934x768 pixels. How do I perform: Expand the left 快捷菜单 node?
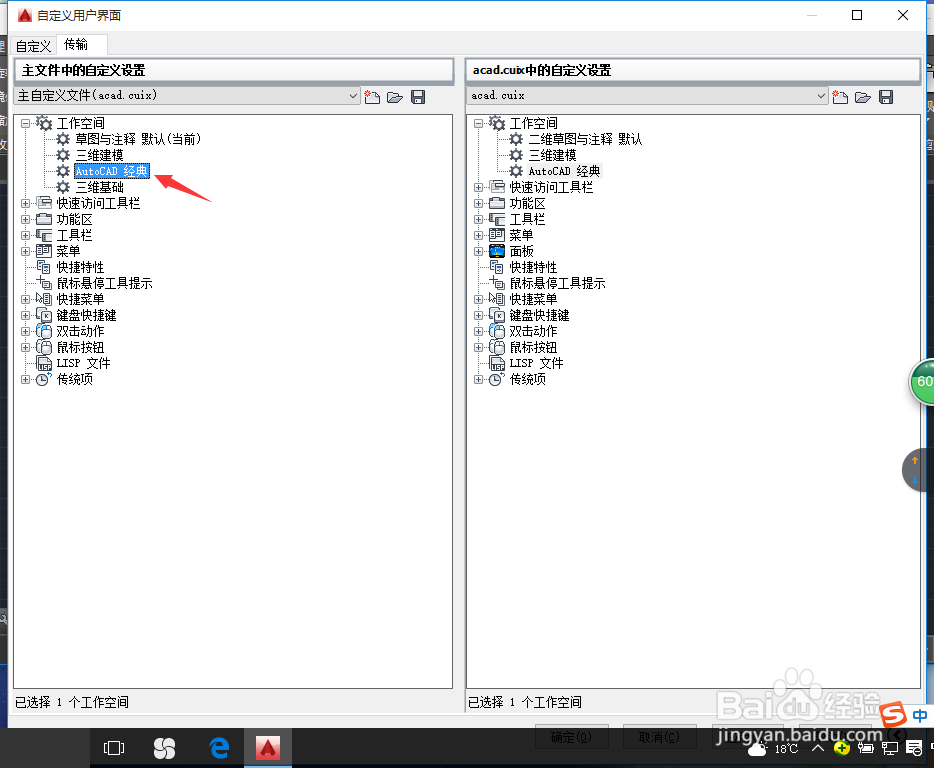click(25, 300)
